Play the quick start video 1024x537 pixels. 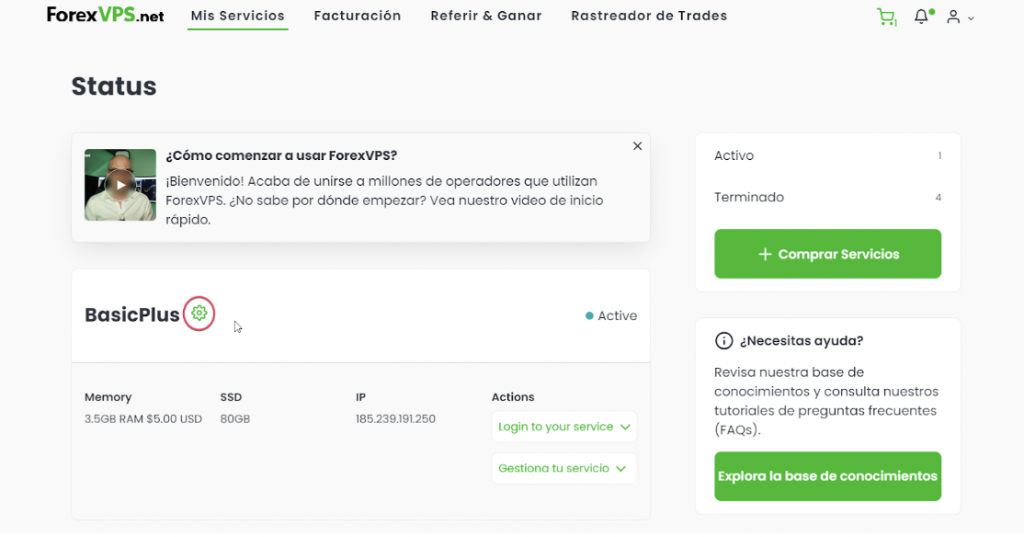coord(120,185)
